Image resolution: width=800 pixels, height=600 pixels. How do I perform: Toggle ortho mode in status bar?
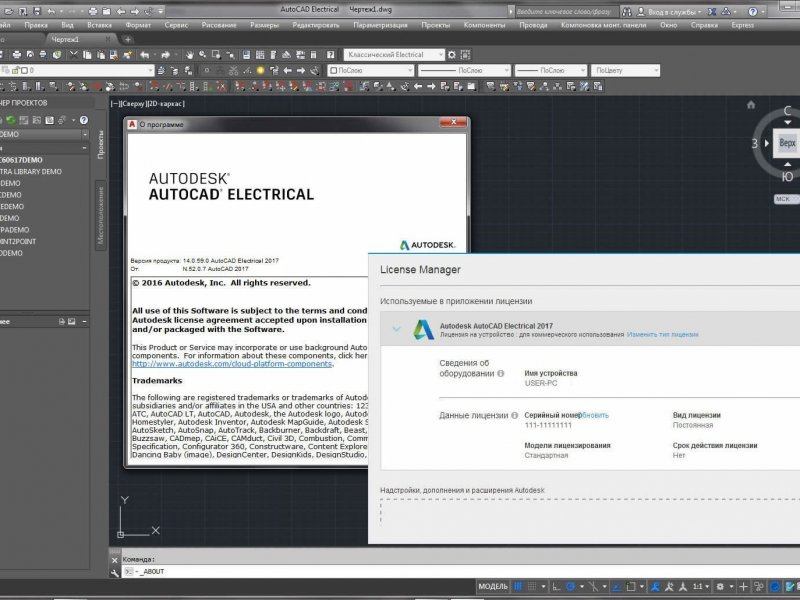pos(557,587)
